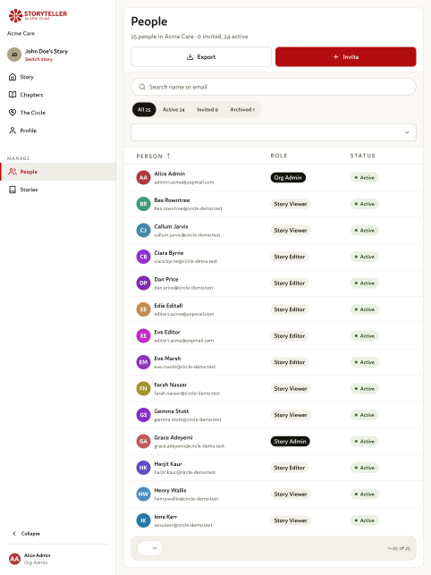431x575 pixels.
Task: Click Eve Marsh's EM avatar
Action: click(143, 362)
